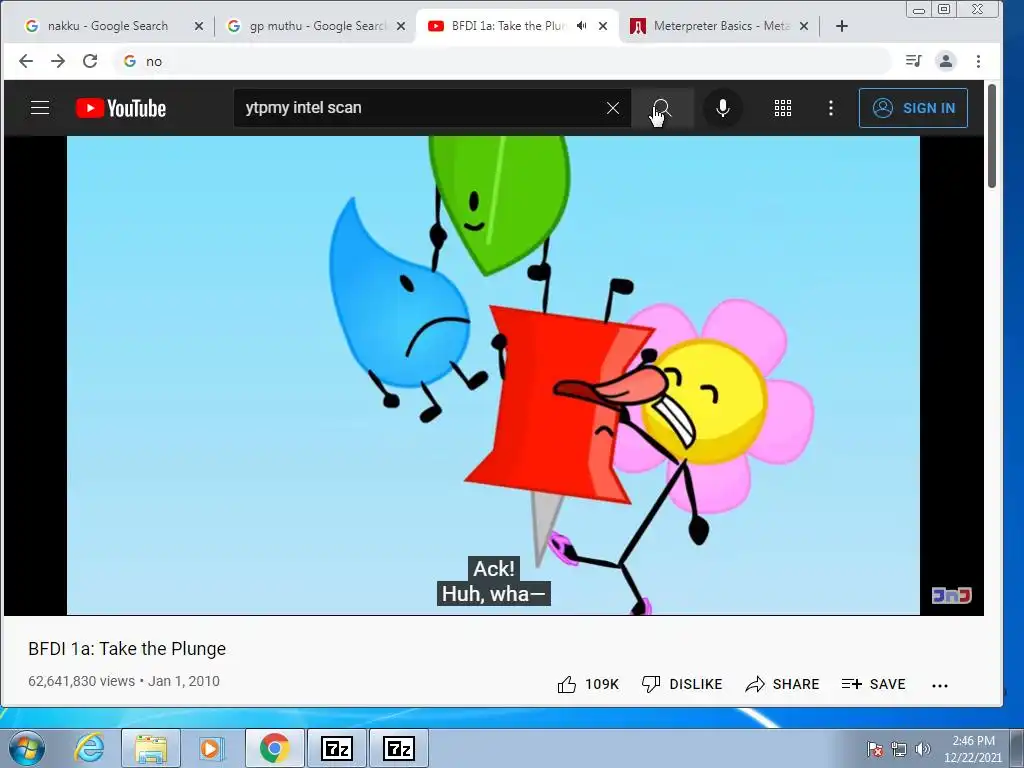Viewport: 1024px width, 768px height.
Task: Close the Meterpreter Basics tab
Action: [804, 26]
